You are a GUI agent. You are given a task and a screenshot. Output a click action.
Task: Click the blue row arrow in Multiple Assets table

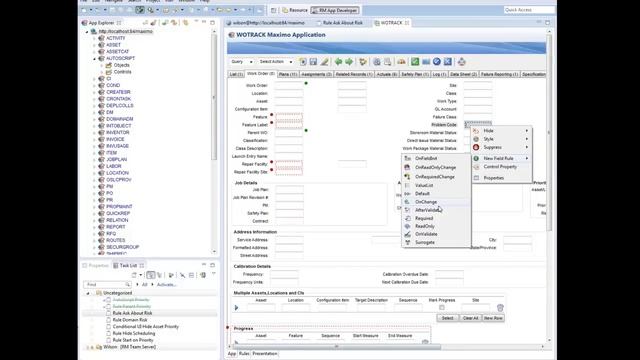(x=236, y=308)
